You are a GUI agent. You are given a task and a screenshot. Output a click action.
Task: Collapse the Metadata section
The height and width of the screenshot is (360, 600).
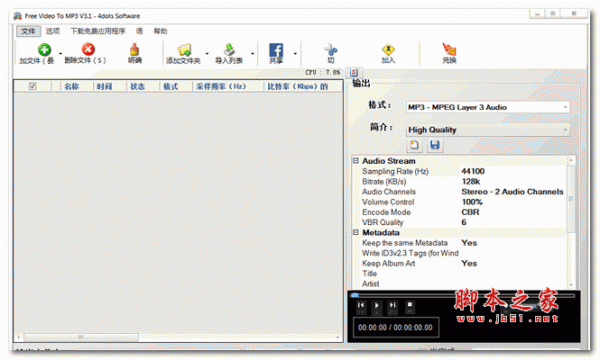tap(355, 232)
